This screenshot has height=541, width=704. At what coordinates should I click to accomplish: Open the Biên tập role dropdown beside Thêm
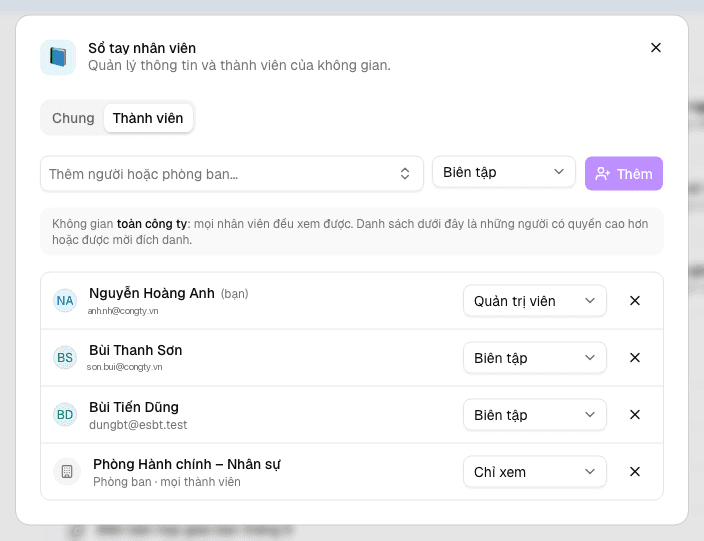pos(503,172)
